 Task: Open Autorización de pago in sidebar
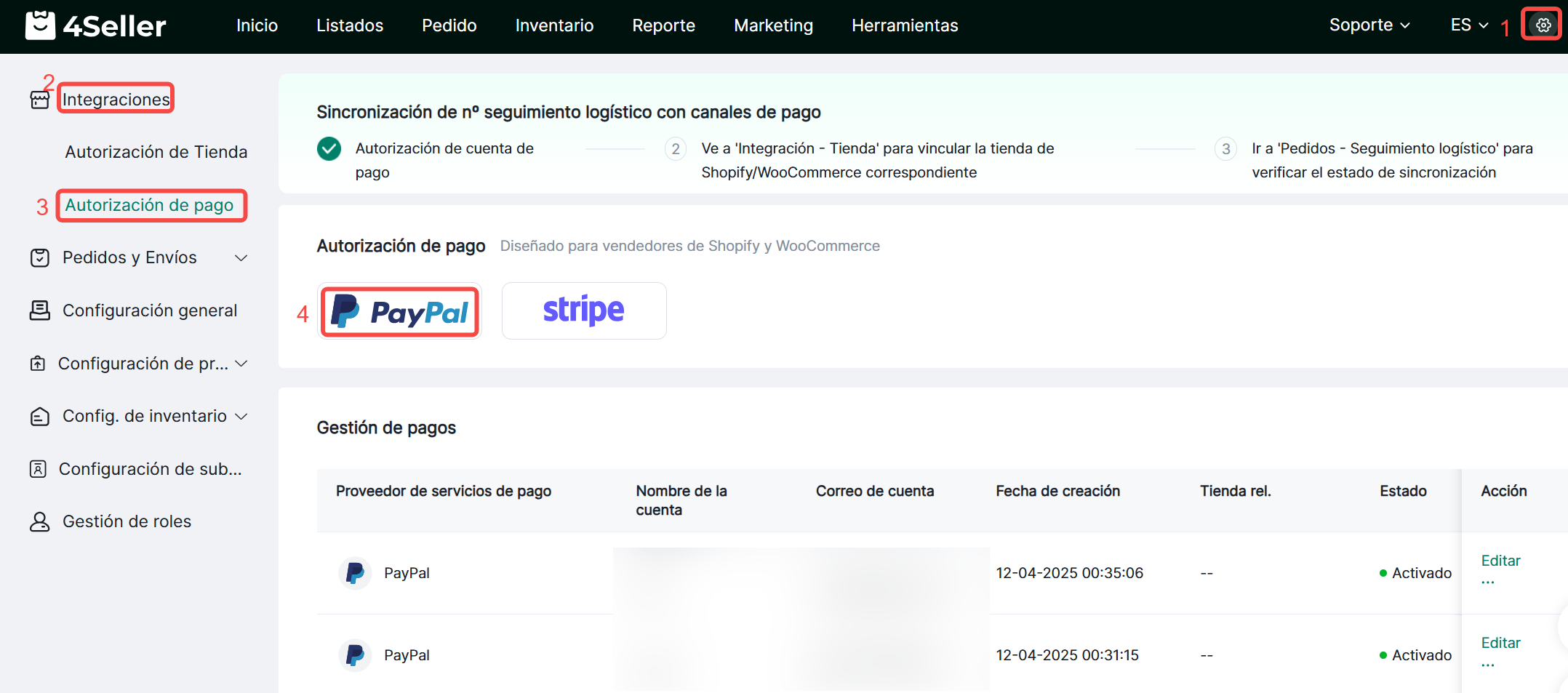[149, 205]
